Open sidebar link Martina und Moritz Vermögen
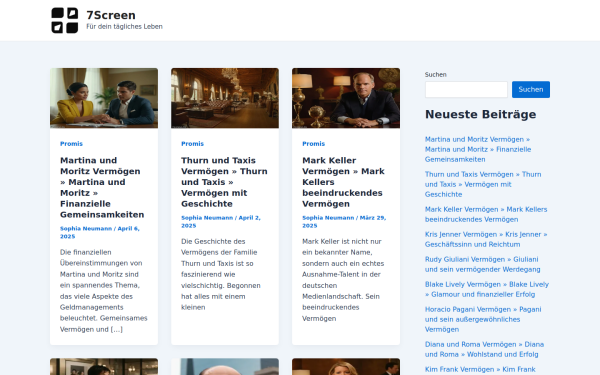600x375 pixels. tap(478, 149)
